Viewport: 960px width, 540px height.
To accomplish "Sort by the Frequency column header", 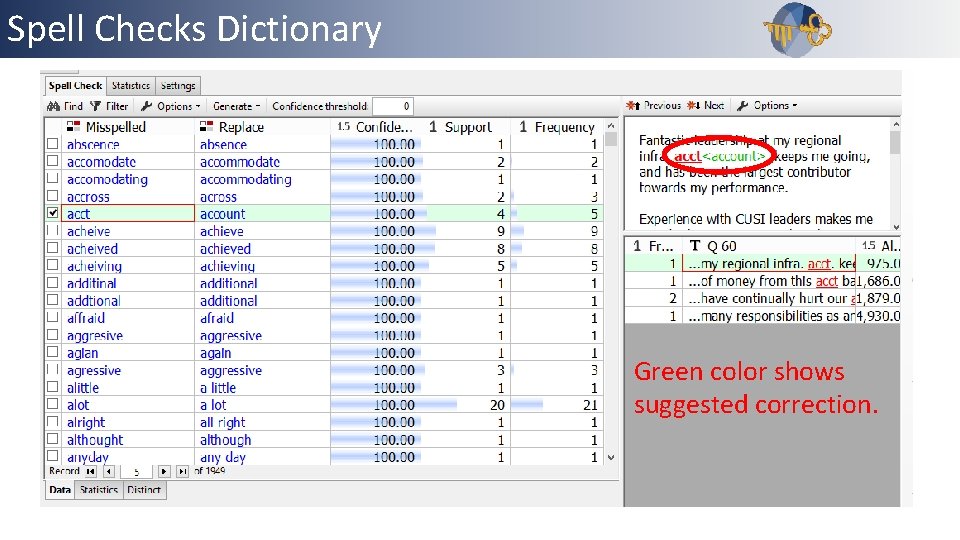I will click(x=557, y=127).
